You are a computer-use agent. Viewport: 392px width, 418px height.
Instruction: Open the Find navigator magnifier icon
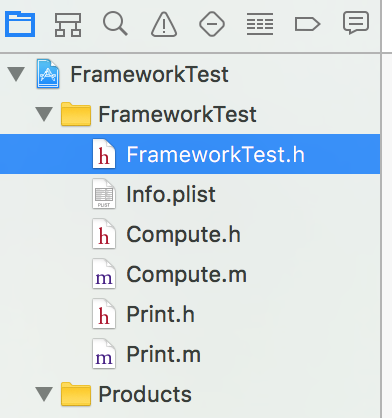(x=115, y=24)
